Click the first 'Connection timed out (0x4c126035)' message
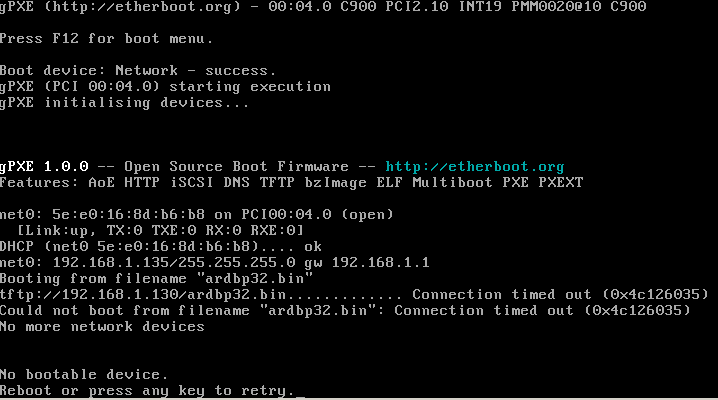The image size is (718, 400). pos(560,295)
